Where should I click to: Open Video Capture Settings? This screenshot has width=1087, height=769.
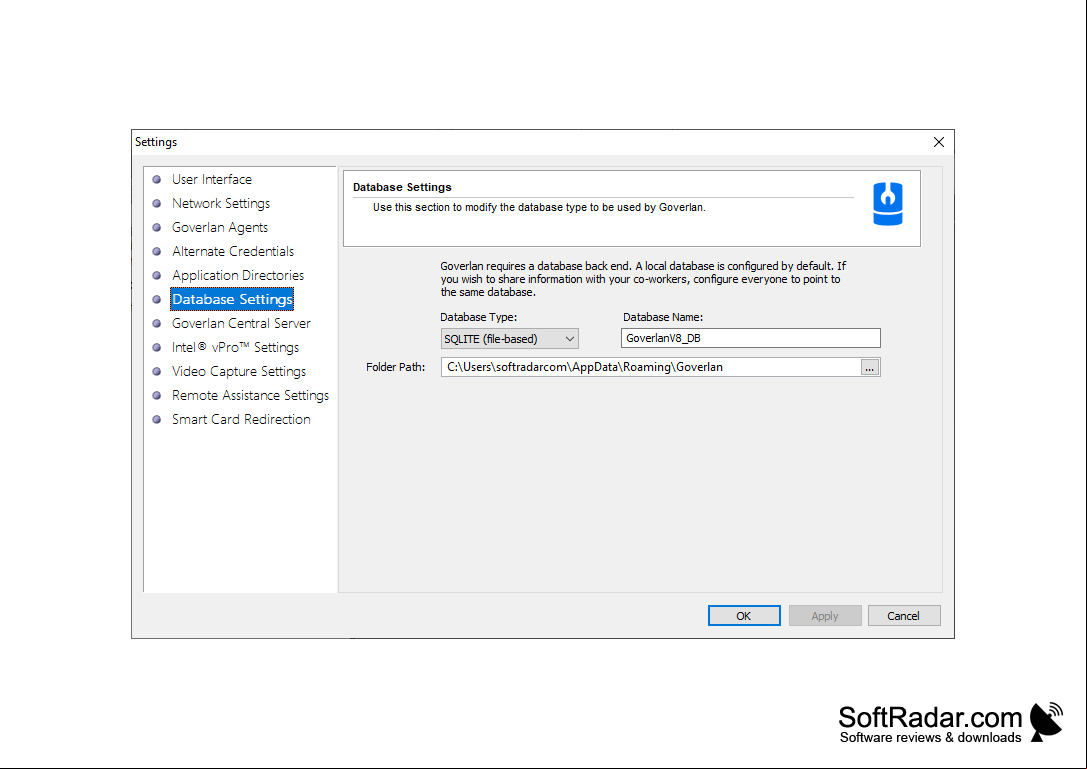238,372
